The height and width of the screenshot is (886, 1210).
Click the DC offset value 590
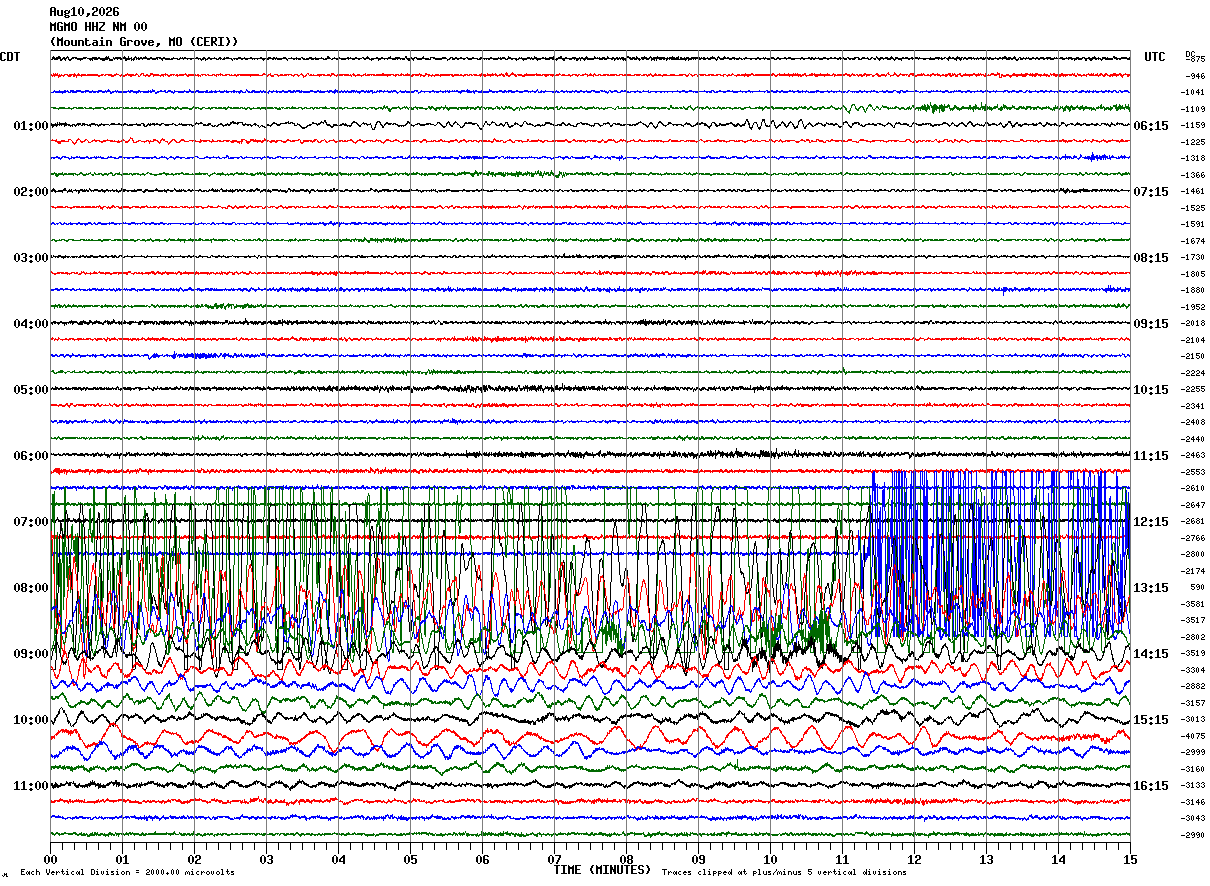[x=1198, y=588]
